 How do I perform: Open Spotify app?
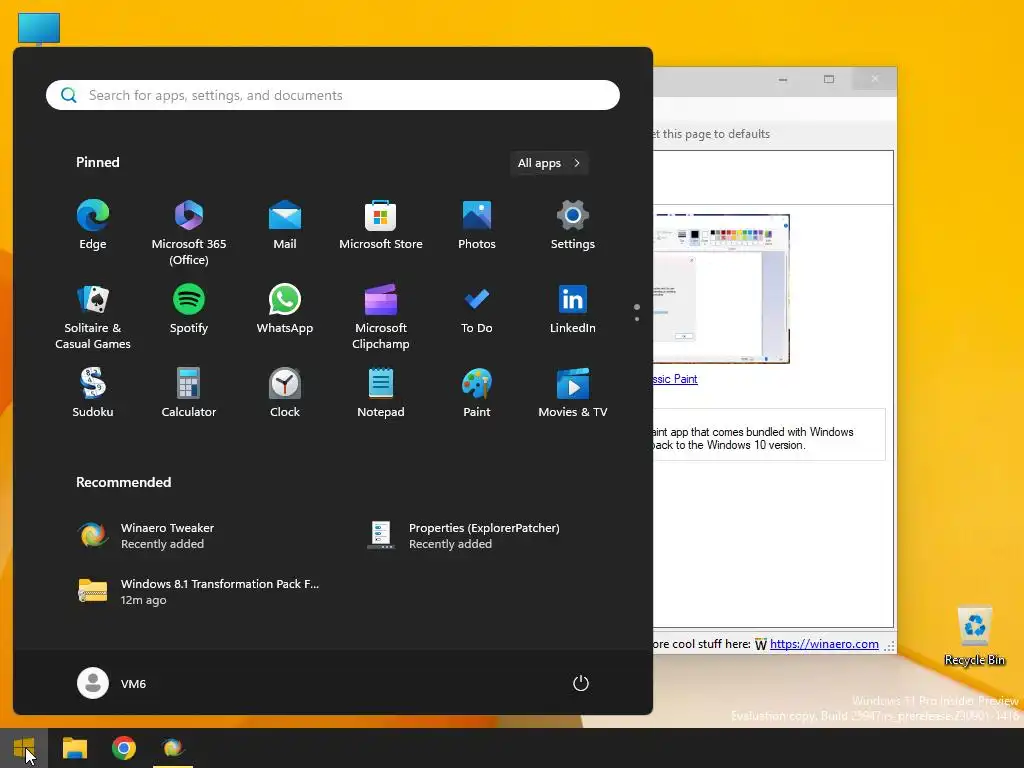click(x=189, y=310)
